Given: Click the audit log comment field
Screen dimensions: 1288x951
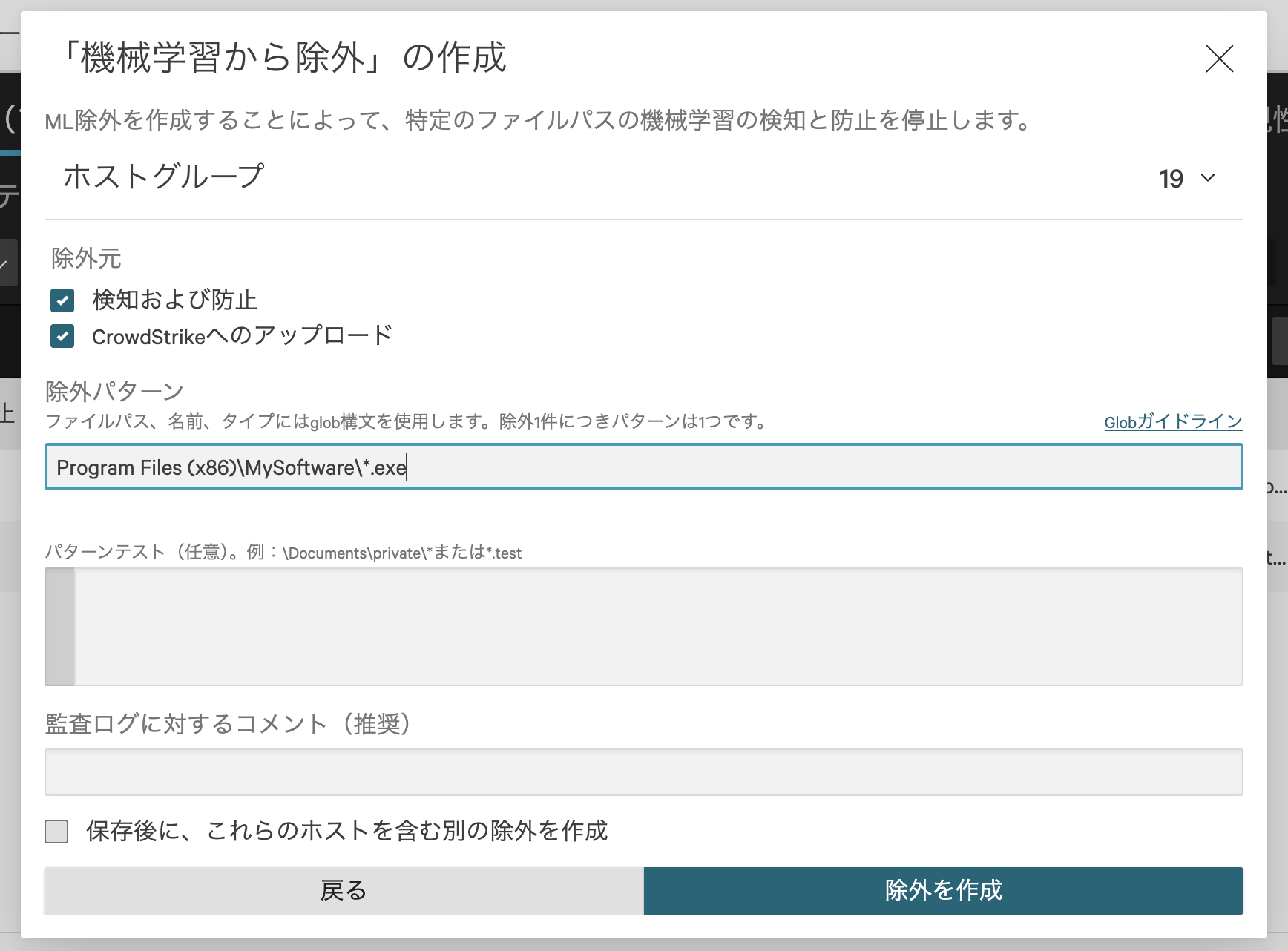Looking at the screenshot, I should [x=643, y=772].
